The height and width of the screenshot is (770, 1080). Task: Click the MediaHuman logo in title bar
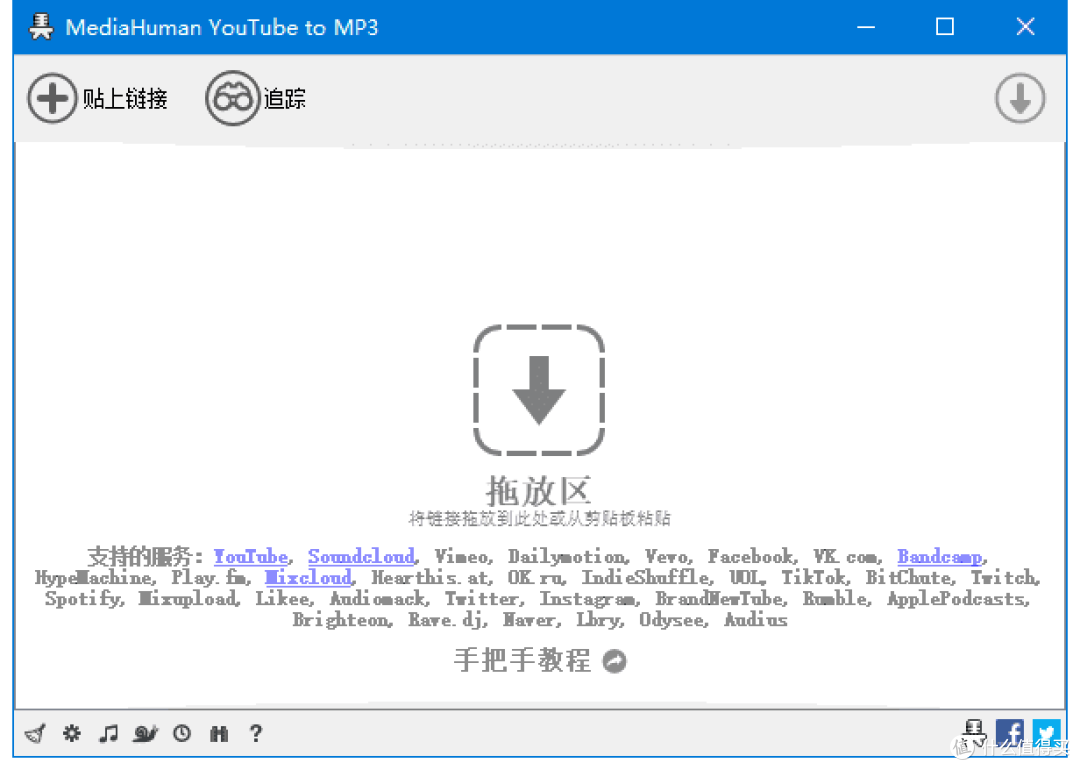(x=40, y=26)
